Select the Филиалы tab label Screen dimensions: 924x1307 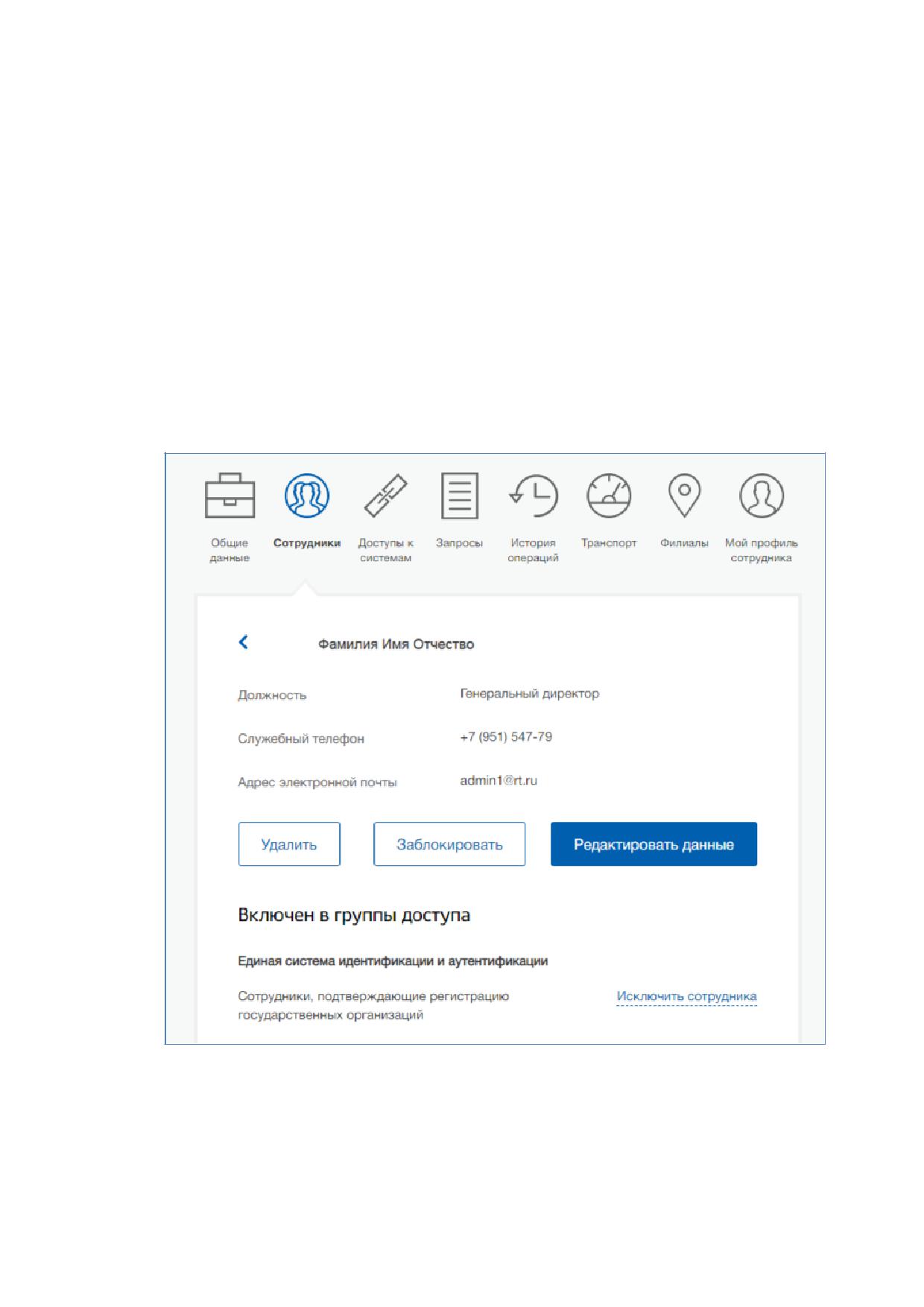(684, 543)
